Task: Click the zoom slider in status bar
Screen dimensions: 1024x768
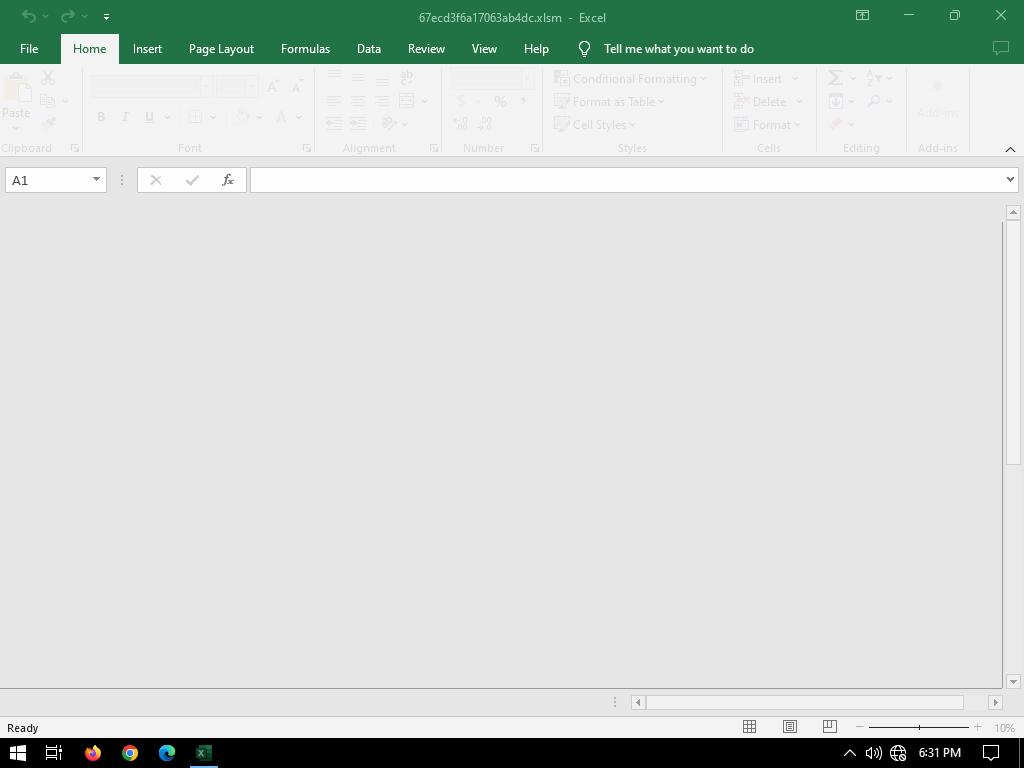Action: click(918, 727)
